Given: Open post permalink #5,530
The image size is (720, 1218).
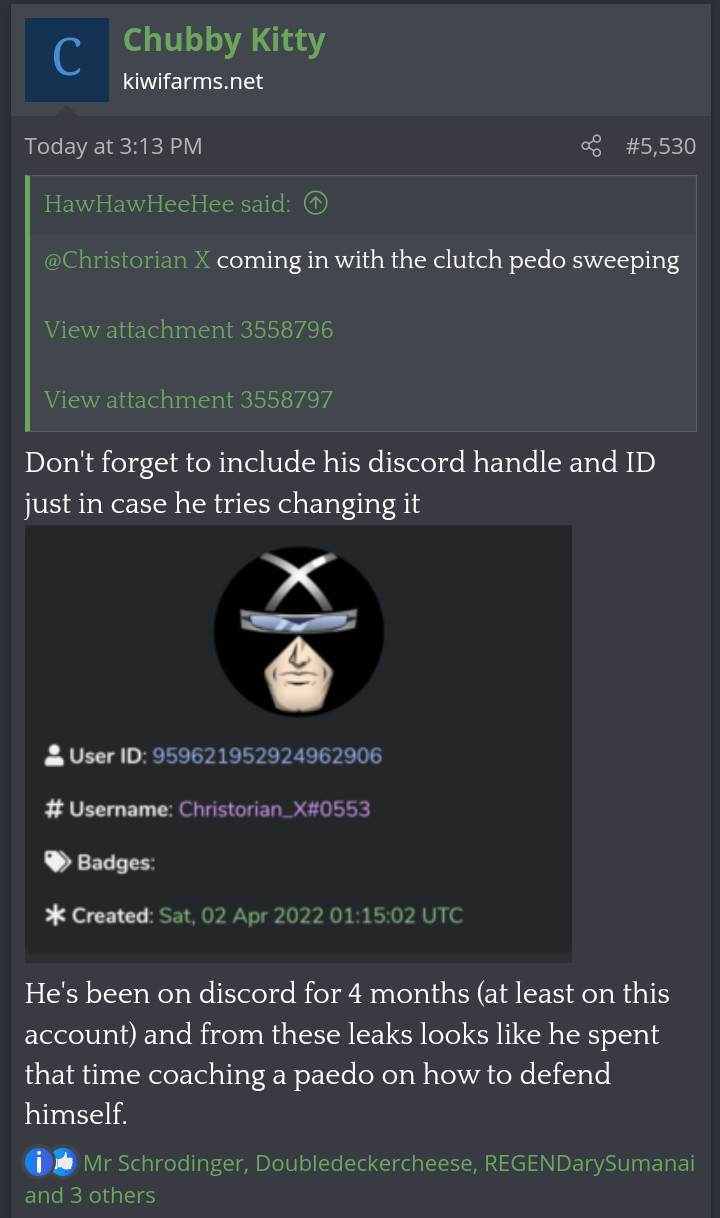Looking at the screenshot, I should coord(660,146).
